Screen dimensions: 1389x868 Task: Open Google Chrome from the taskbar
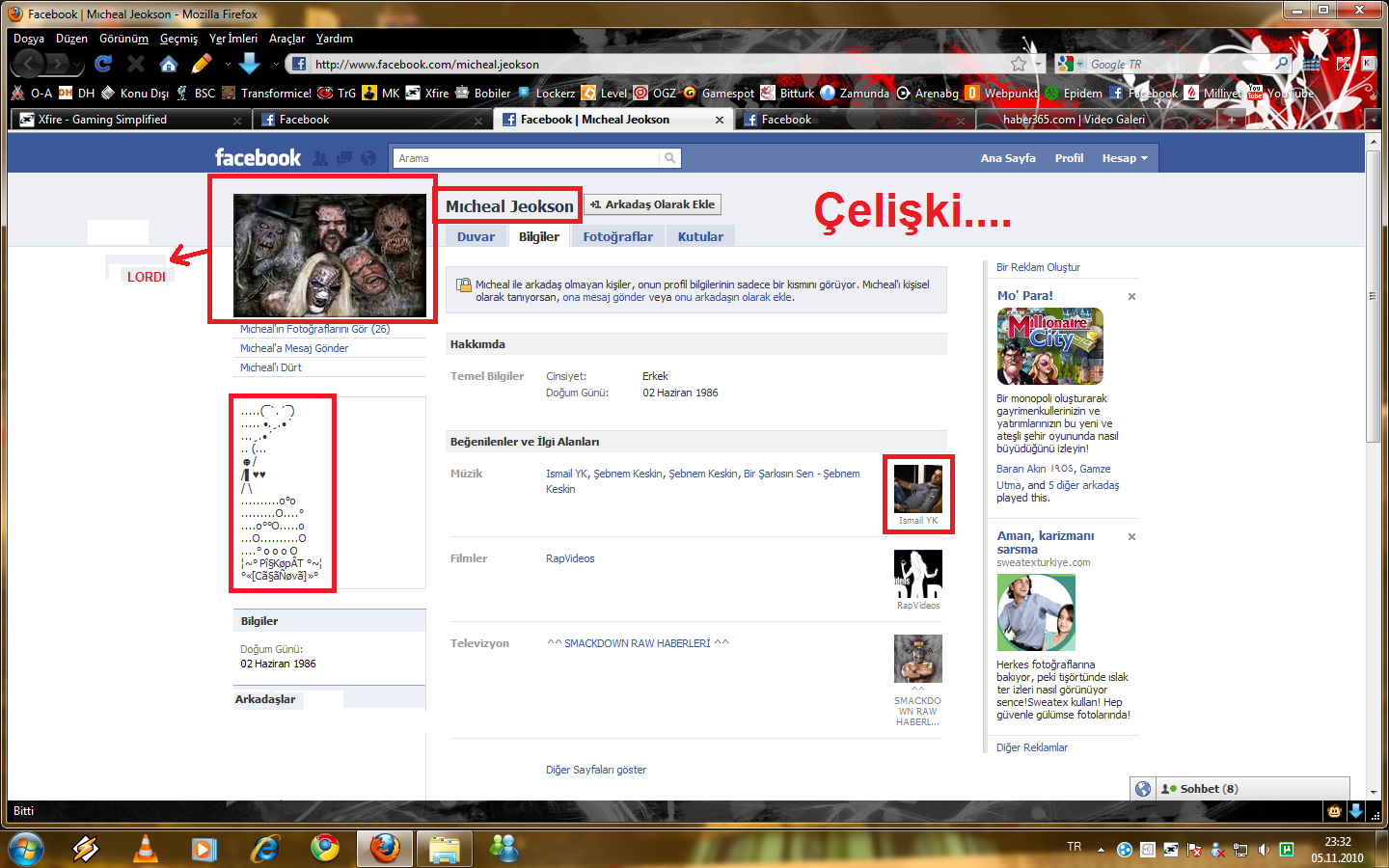325,848
